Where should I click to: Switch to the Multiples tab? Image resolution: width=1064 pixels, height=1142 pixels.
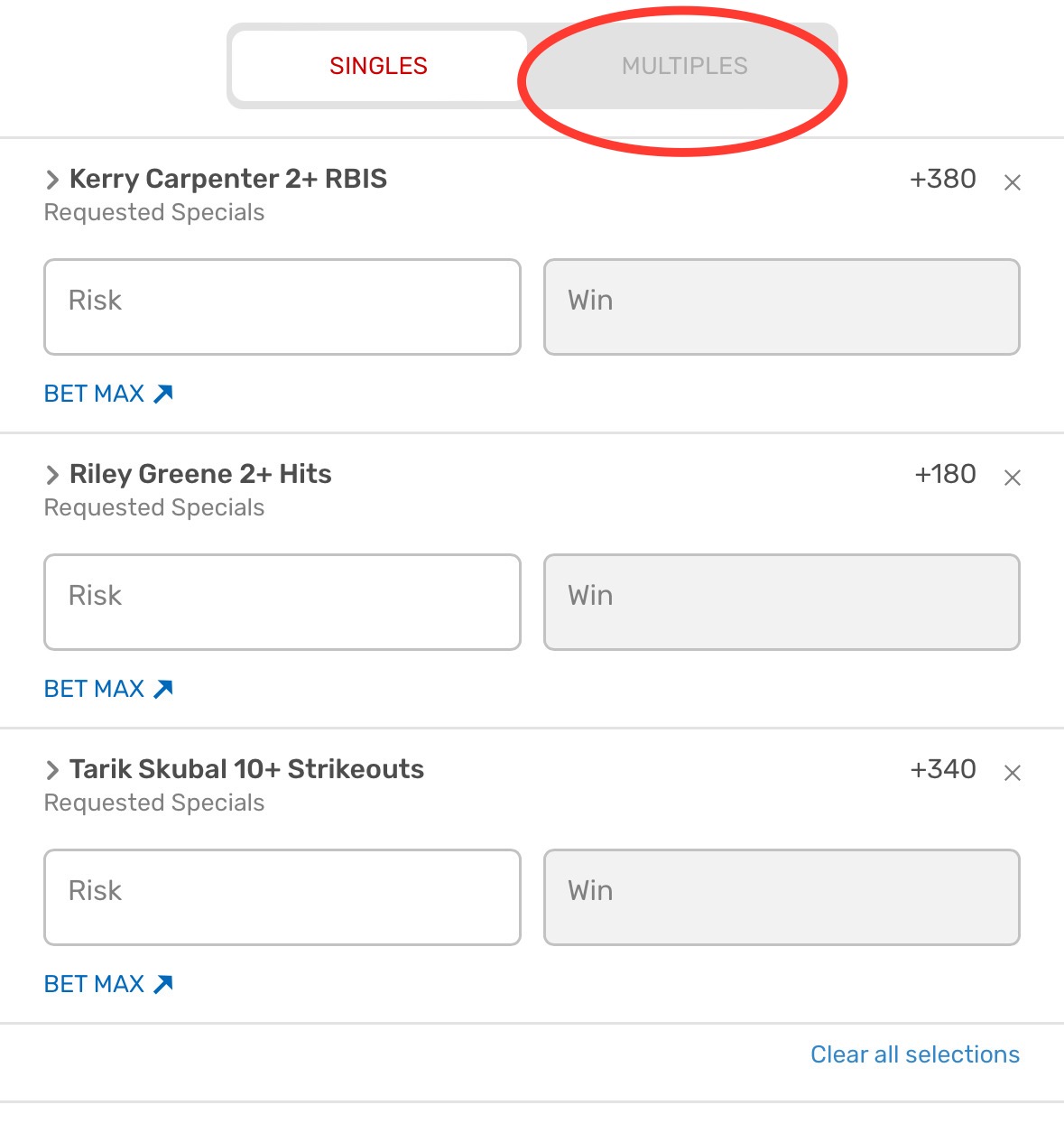[684, 66]
